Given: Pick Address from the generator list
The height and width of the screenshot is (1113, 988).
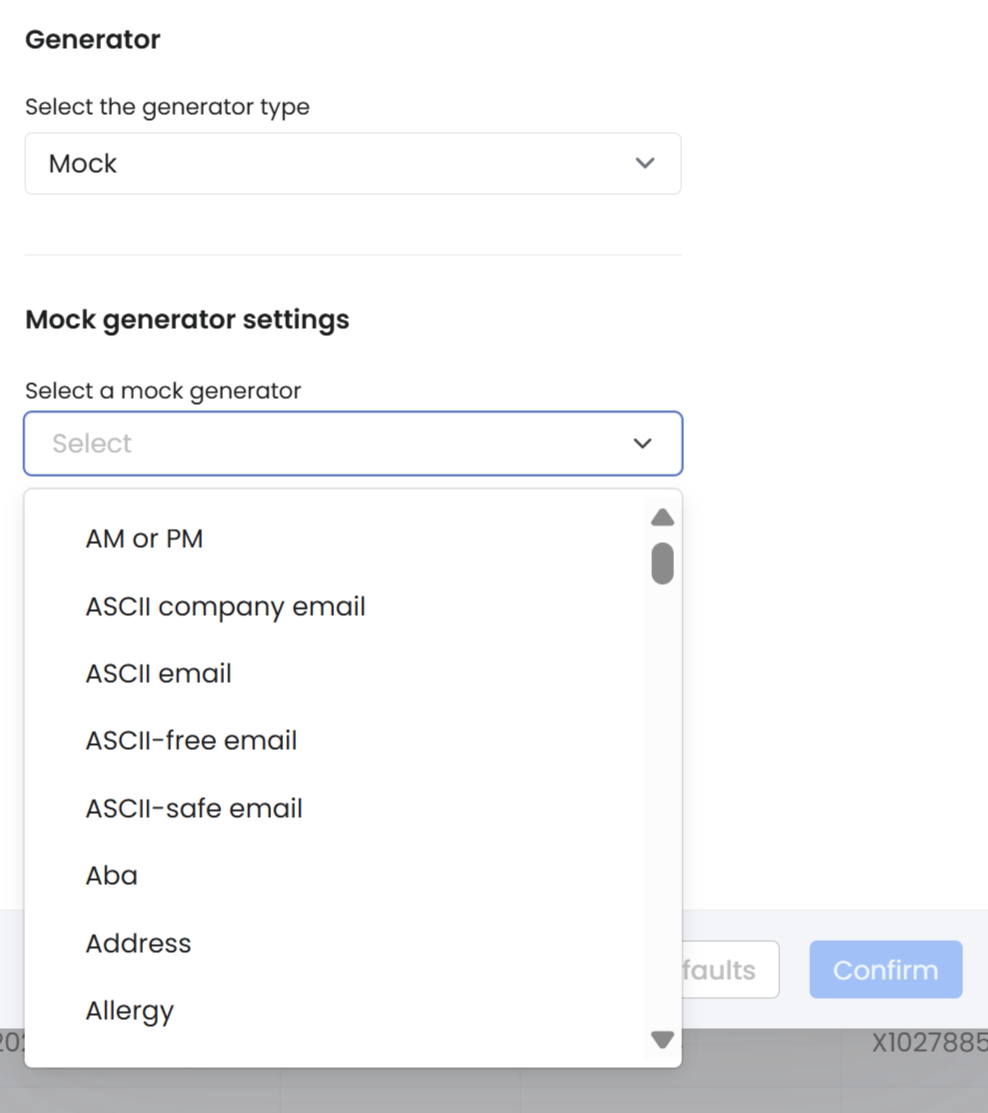Looking at the screenshot, I should click(x=138, y=943).
